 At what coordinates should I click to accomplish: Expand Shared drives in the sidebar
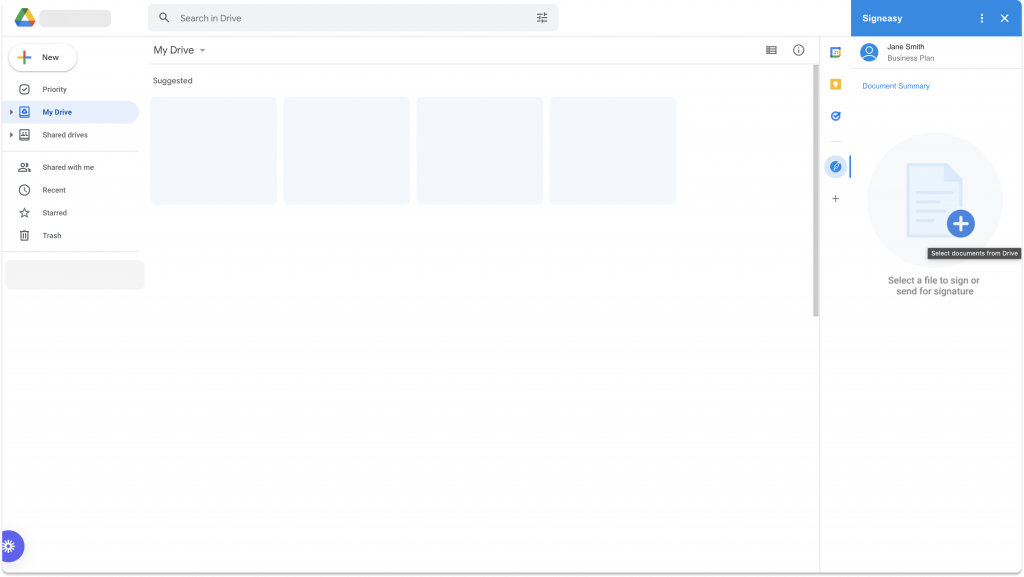[x=9, y=134]
